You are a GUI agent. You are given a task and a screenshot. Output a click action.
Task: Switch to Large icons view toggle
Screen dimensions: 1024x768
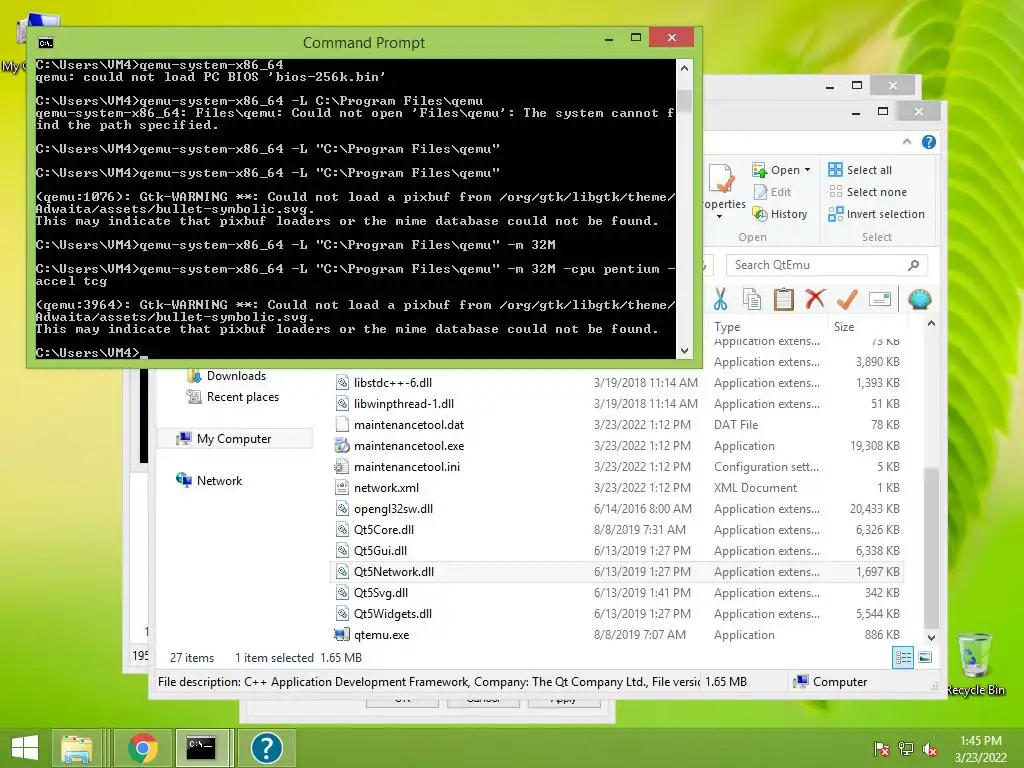(x=925, y=658)
